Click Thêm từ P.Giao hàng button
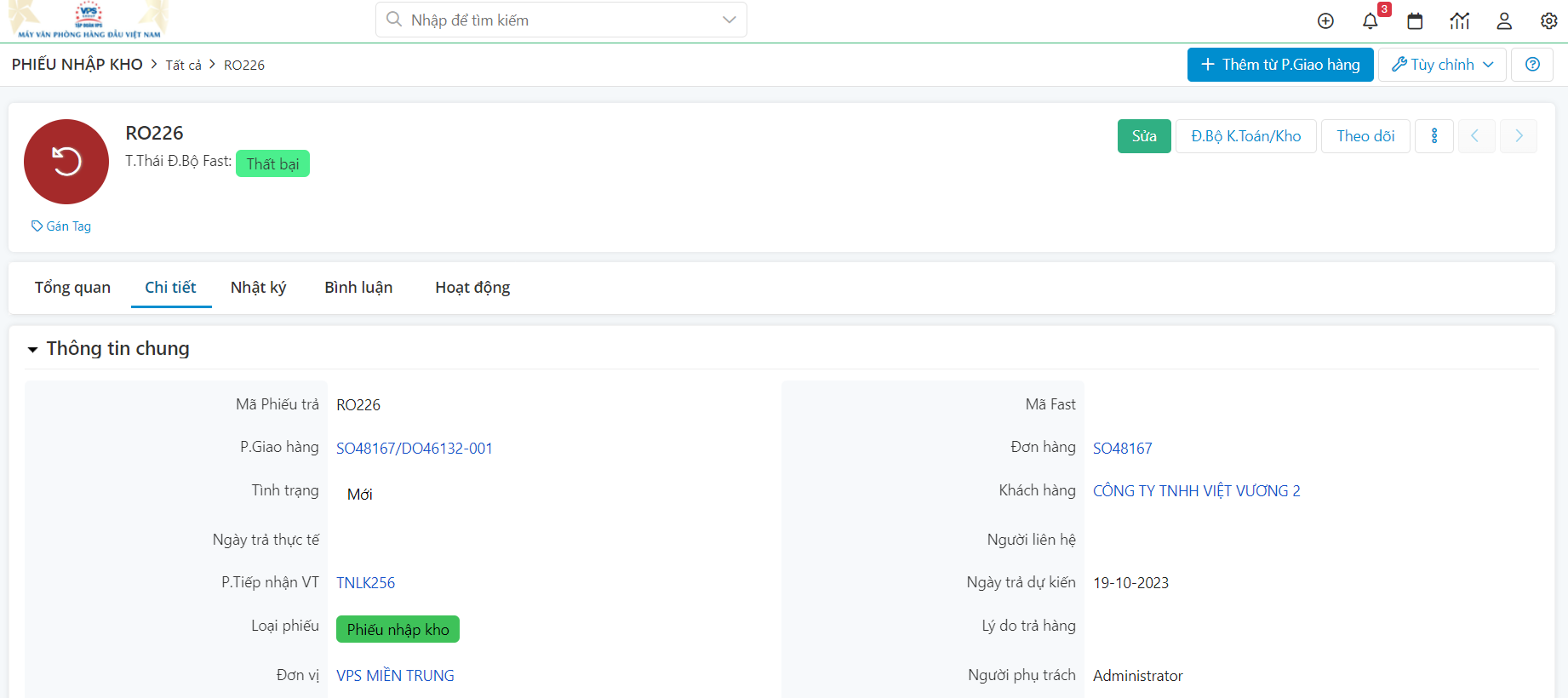The image size is (1568, 698). click(1280, 65)
